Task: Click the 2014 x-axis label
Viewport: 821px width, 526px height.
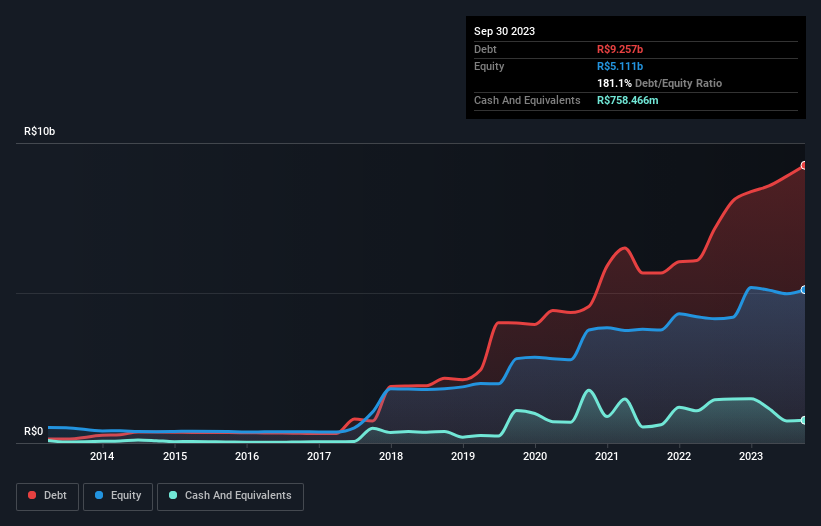Action: click(x=102, y=456)
